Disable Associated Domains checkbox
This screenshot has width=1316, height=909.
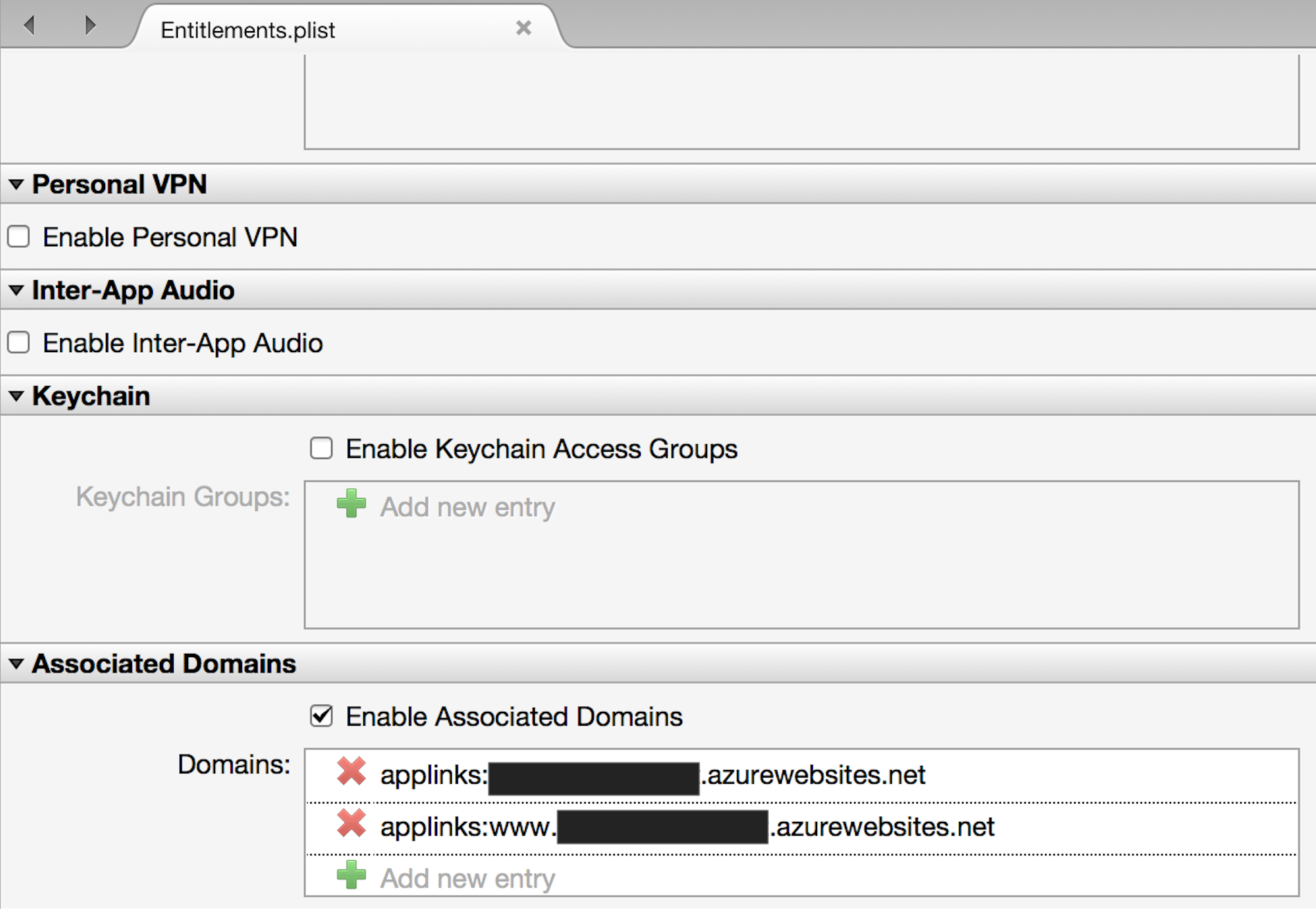click(321, 716)
